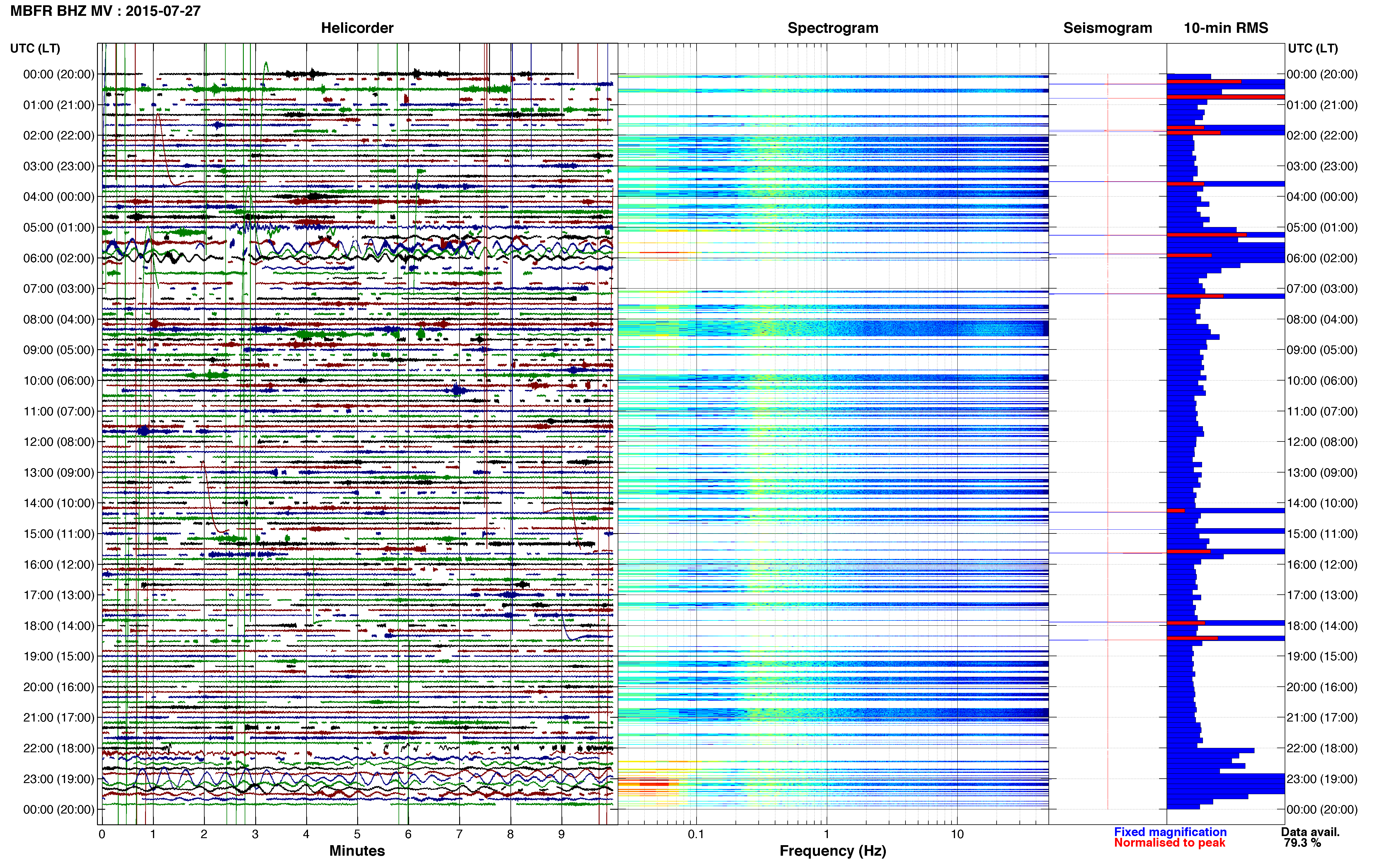The width and height of the screenshot is (1389, 868).
Task: Click the 1 Hz tick label under spectrogram
Action: click(826, 834)
